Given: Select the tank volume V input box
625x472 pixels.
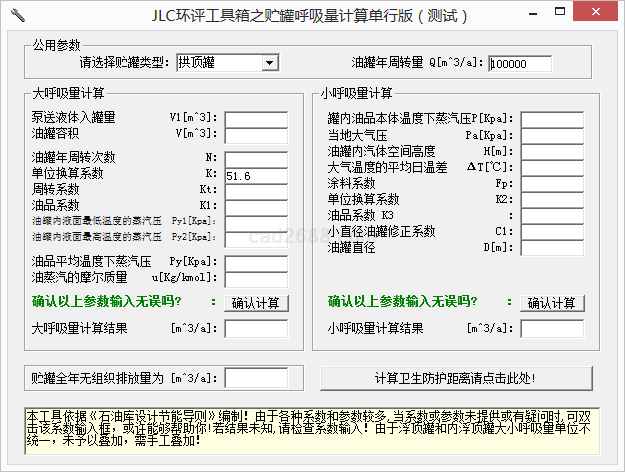Looking at the screenshot, I should pos(255,135).
